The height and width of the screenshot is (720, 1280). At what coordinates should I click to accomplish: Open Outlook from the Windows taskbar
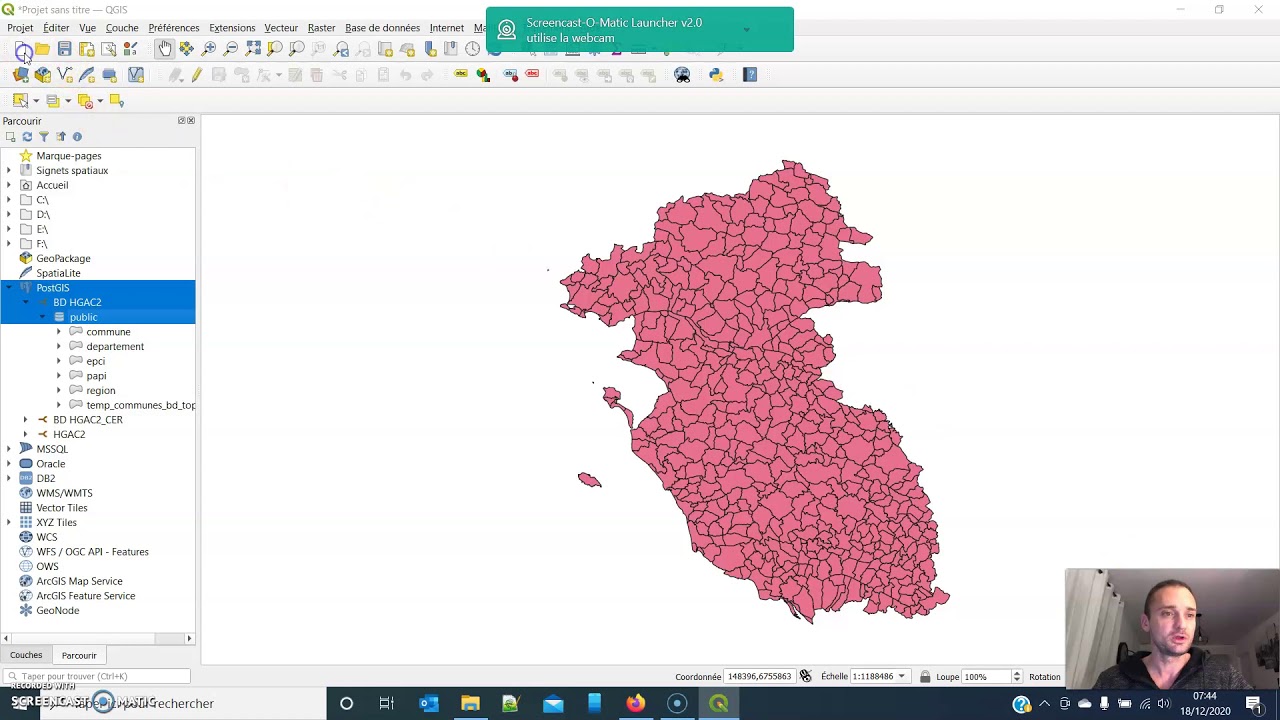coord(429,703)
